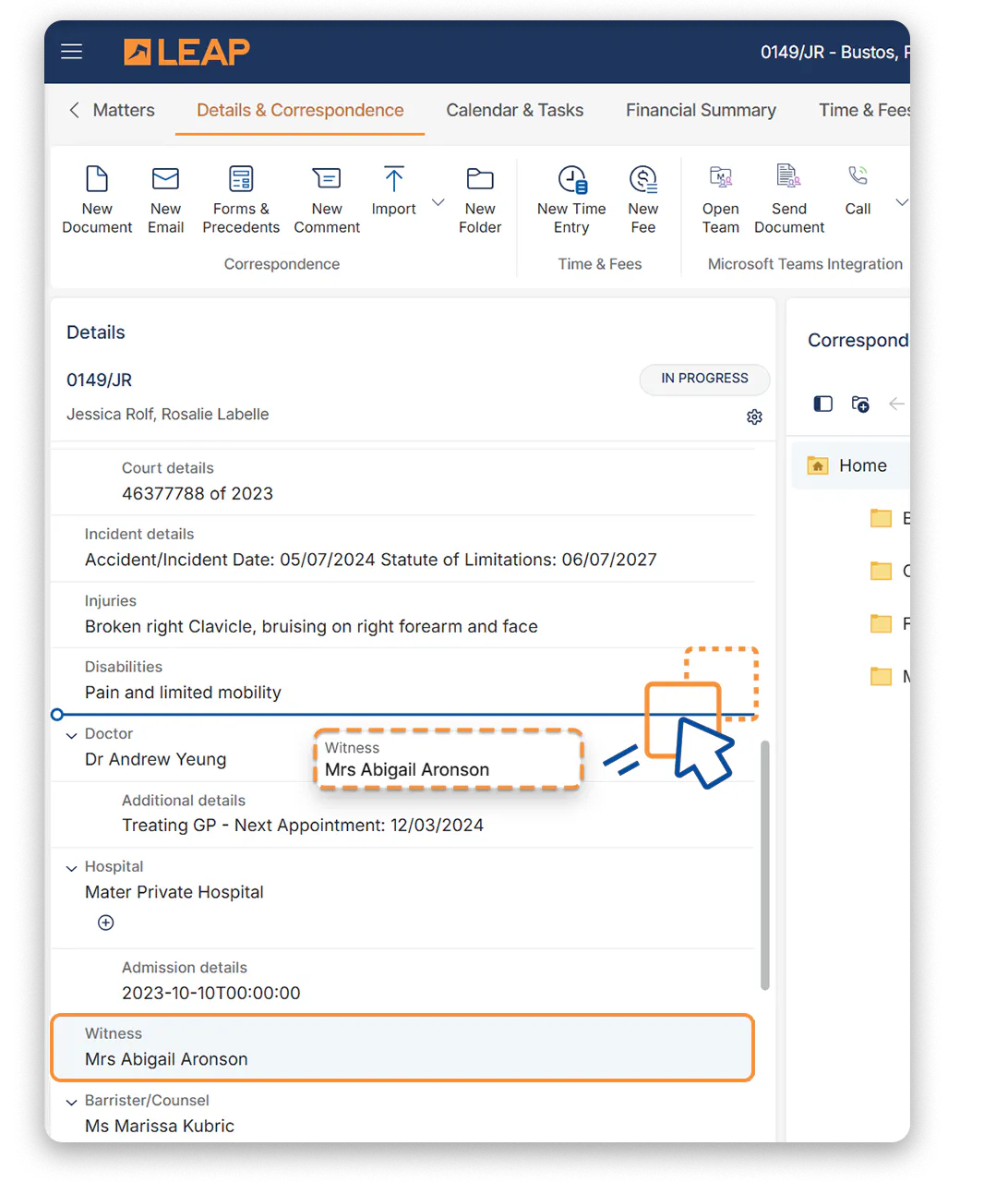Viewport: 1008px width, 1182px height.
Task: Select the Home folder
Action: 851,465
